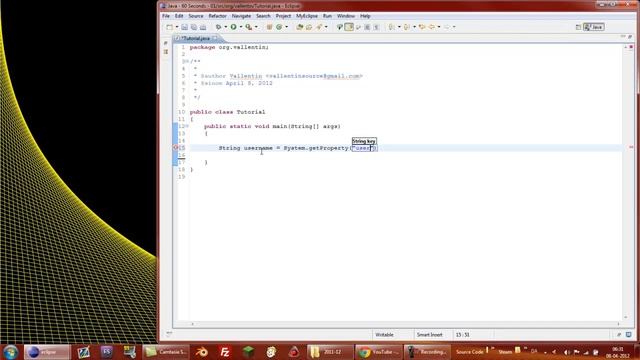640x360 pixels.
Task: Click the username variable on line 15
Action: pyautogui.click(x=258, y=148)
